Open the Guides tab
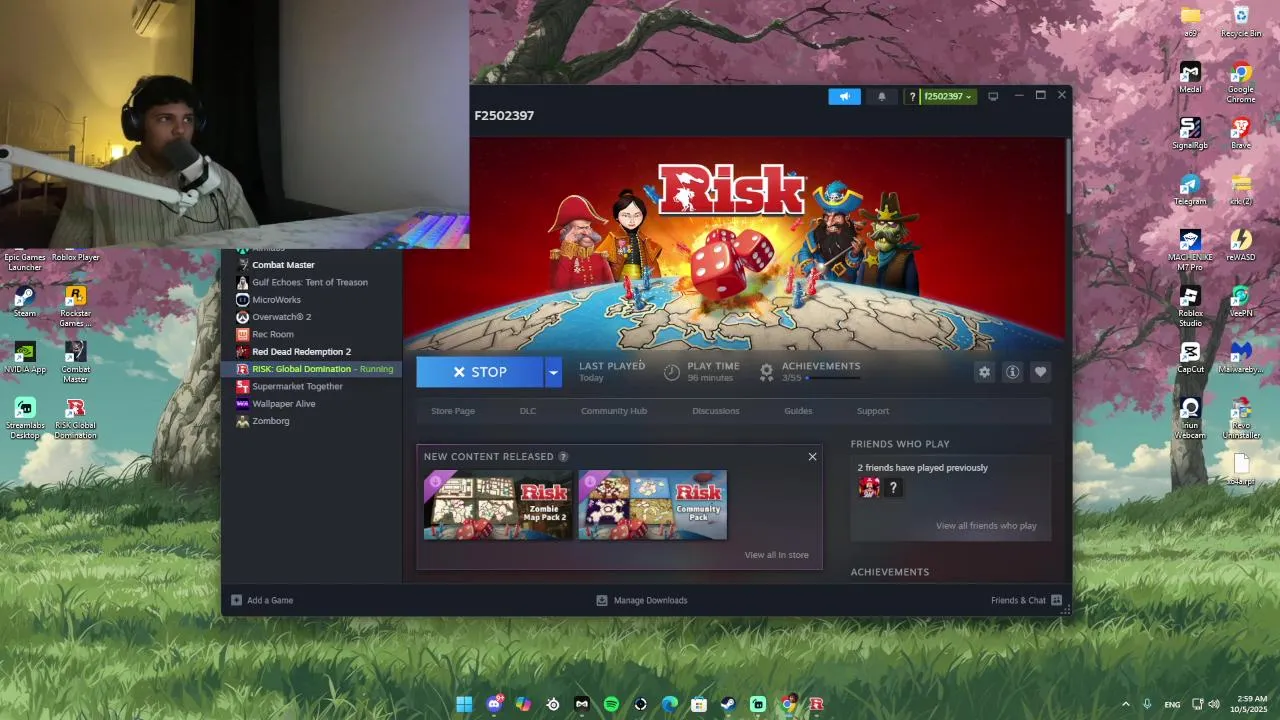1280x720 pixels. click(x=798, y=411)
